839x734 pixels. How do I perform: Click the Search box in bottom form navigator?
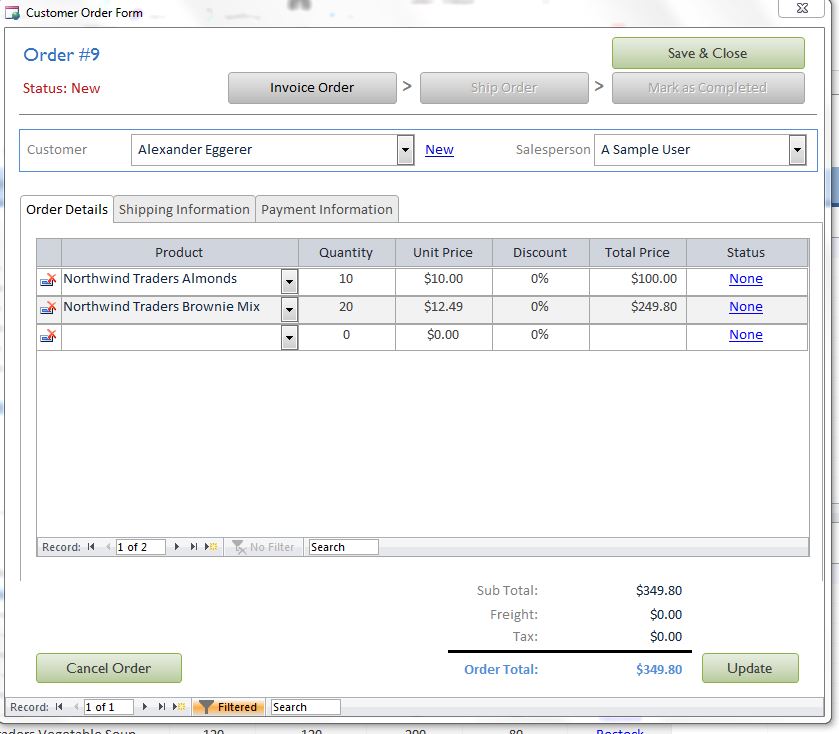(306, 707)
